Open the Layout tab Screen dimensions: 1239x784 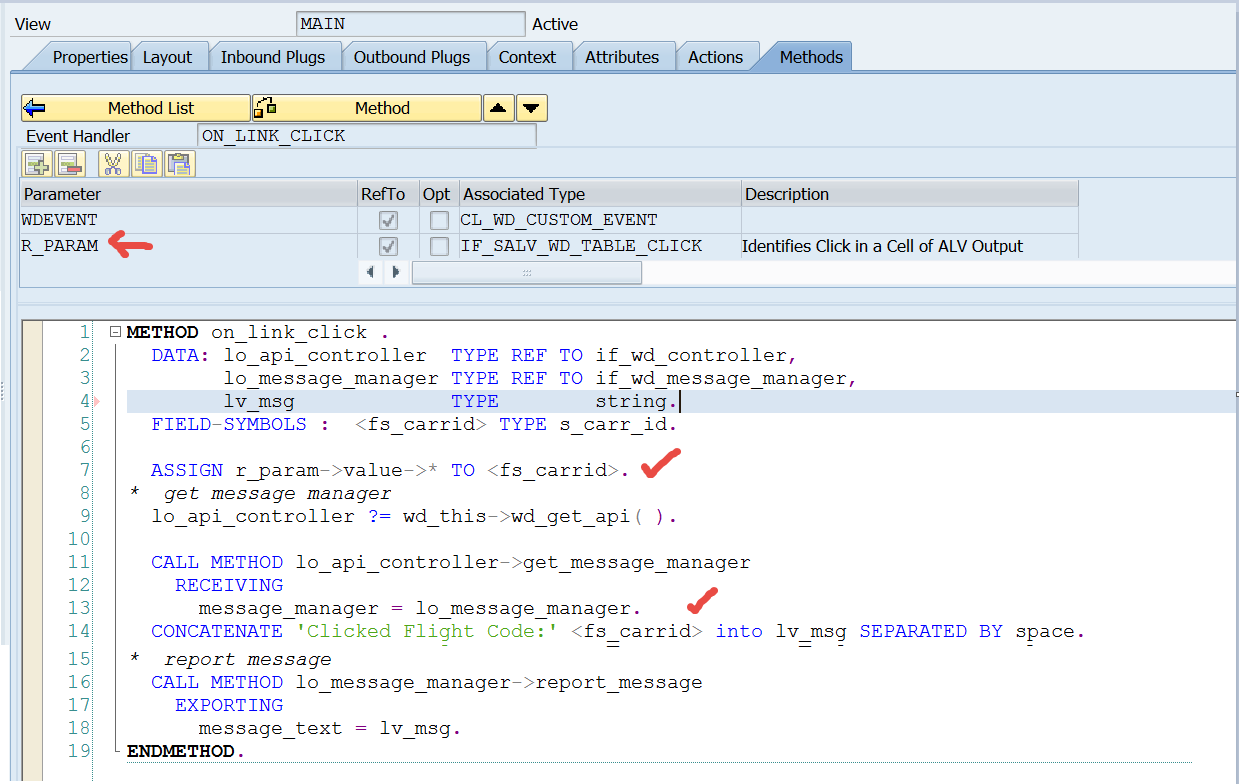point(167,57)
